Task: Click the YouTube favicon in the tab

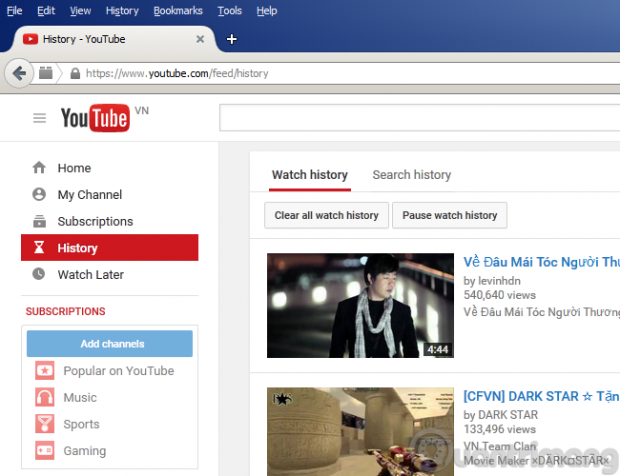Action: click(30, 39)
